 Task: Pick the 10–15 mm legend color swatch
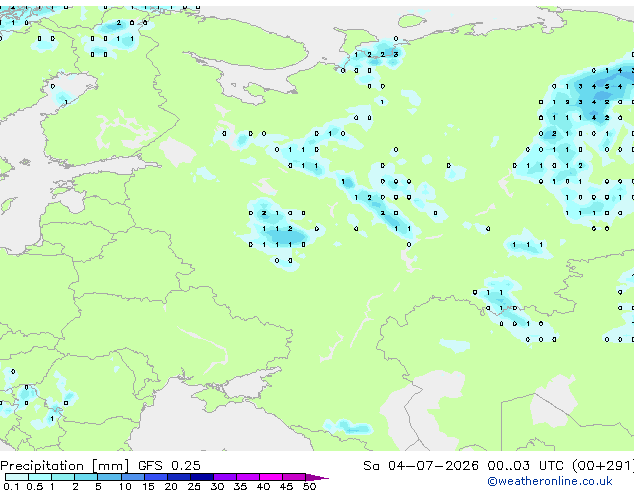(x=132, y=477)
